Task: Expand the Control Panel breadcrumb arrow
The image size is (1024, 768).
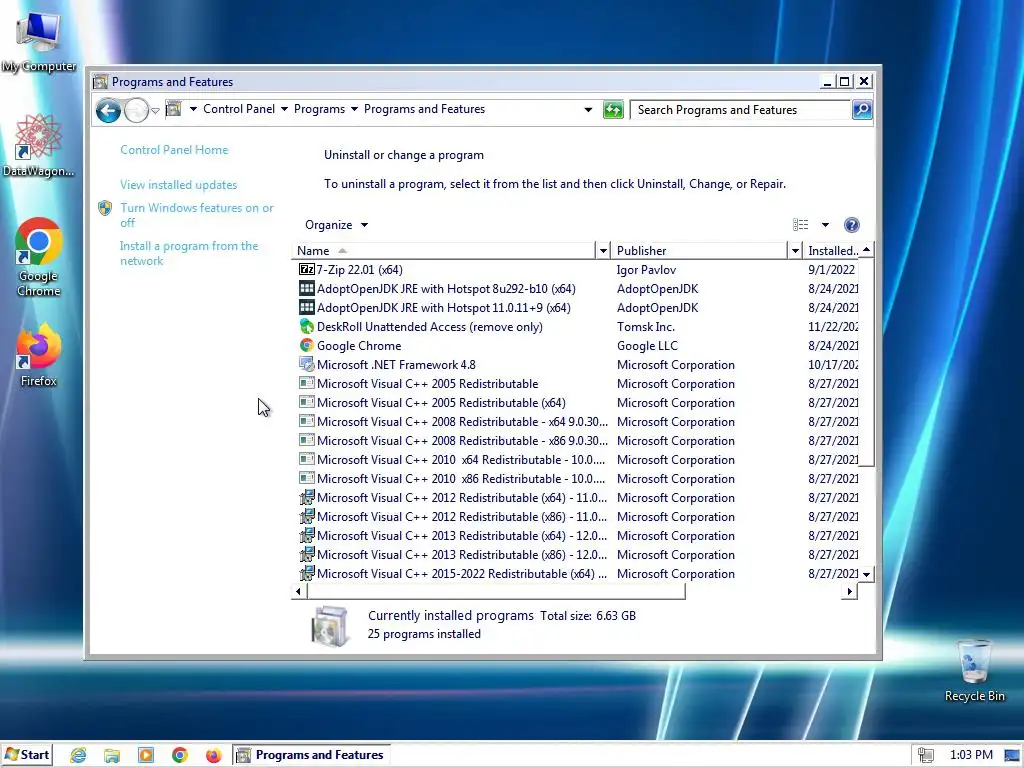Action: [x=284, y=109]
